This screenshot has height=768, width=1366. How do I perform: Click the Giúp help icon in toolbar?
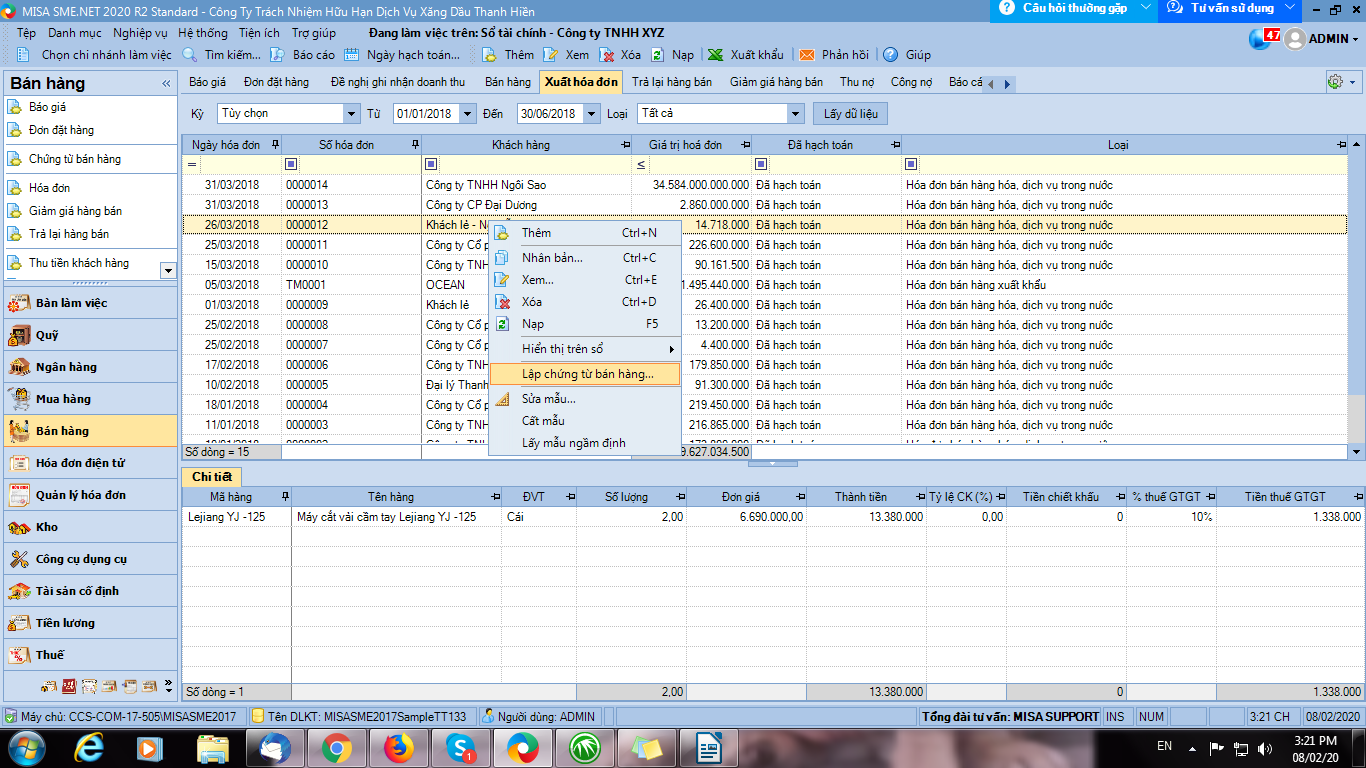click(890, 55)
